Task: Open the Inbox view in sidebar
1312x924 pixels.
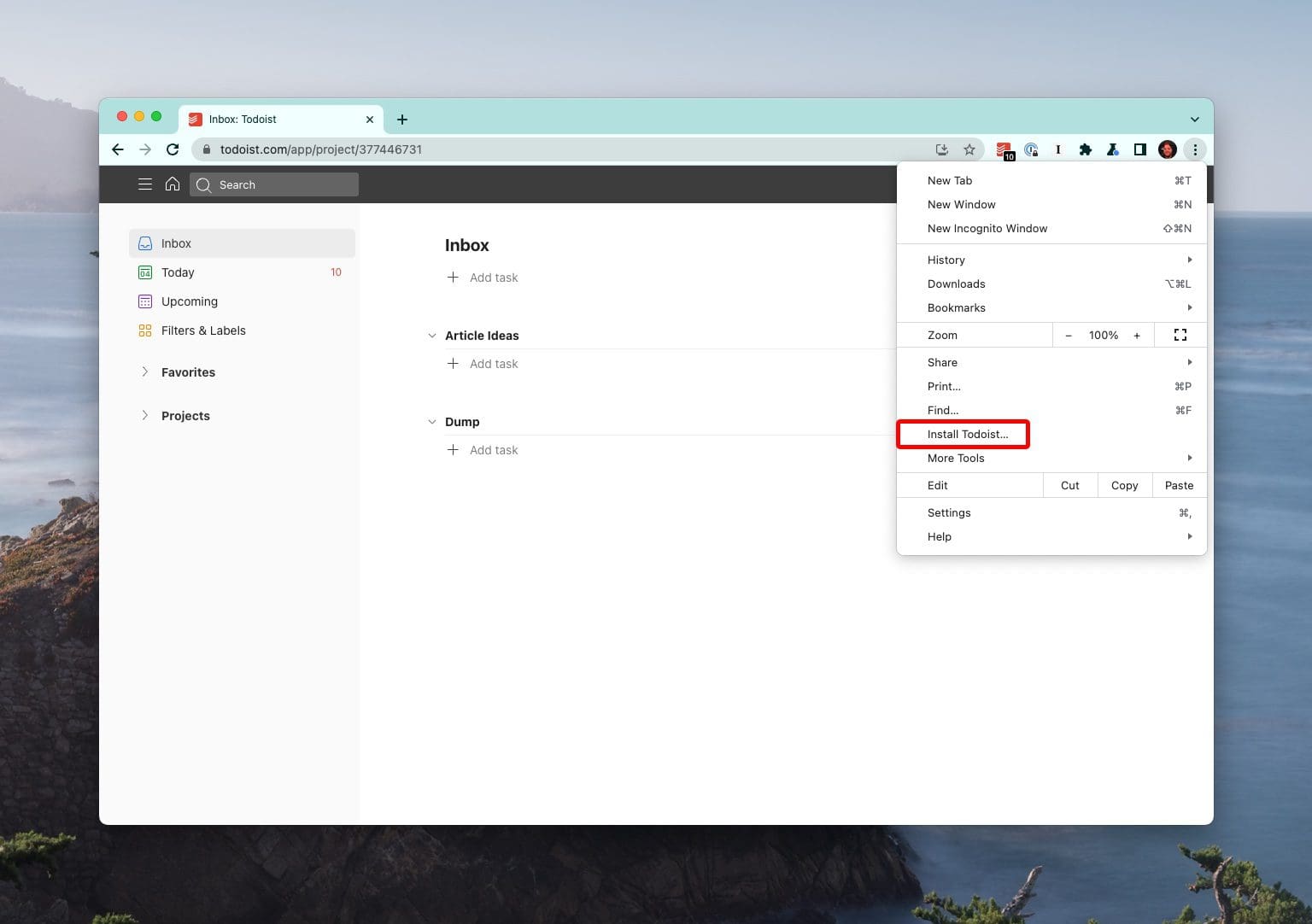Action: (242, 243)
